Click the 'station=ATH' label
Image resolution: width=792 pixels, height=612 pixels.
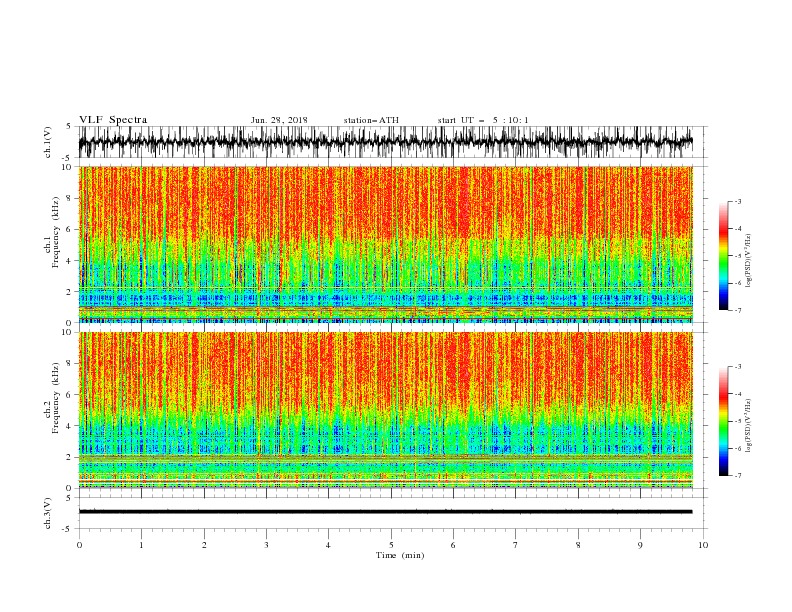pyautogui.click(x=371, y=120)
